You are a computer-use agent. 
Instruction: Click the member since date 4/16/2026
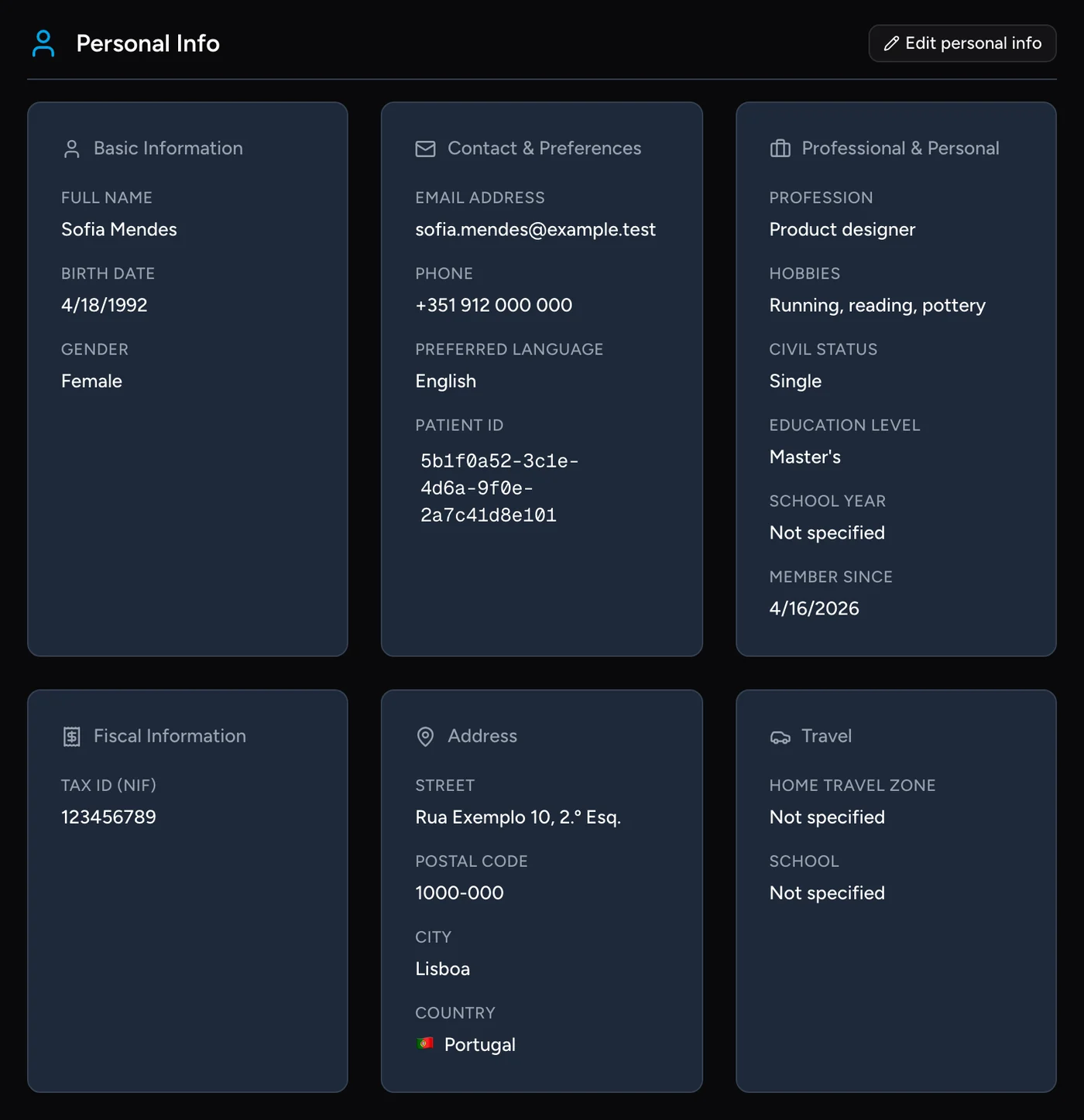click(815, 608)
